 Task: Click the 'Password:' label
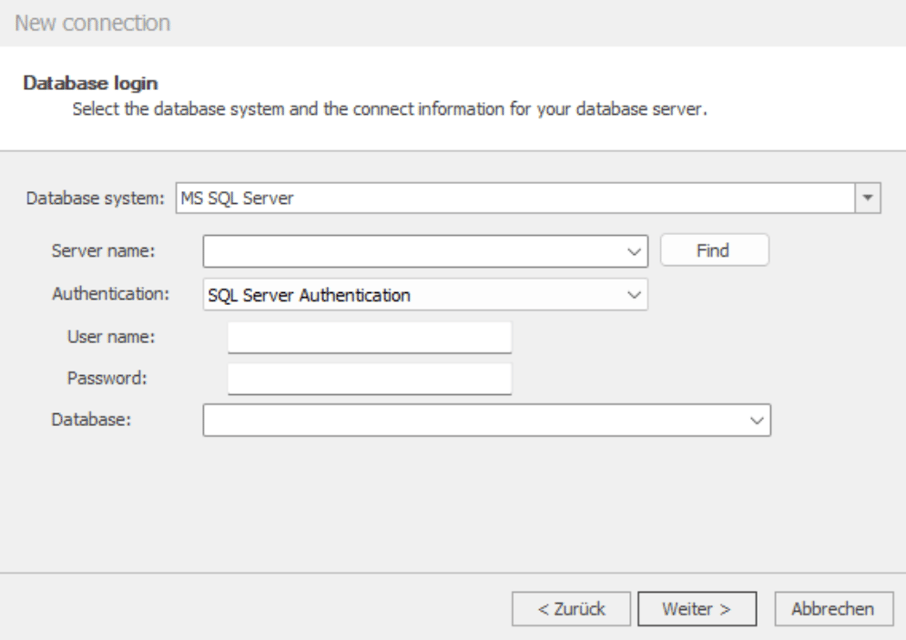107,378
